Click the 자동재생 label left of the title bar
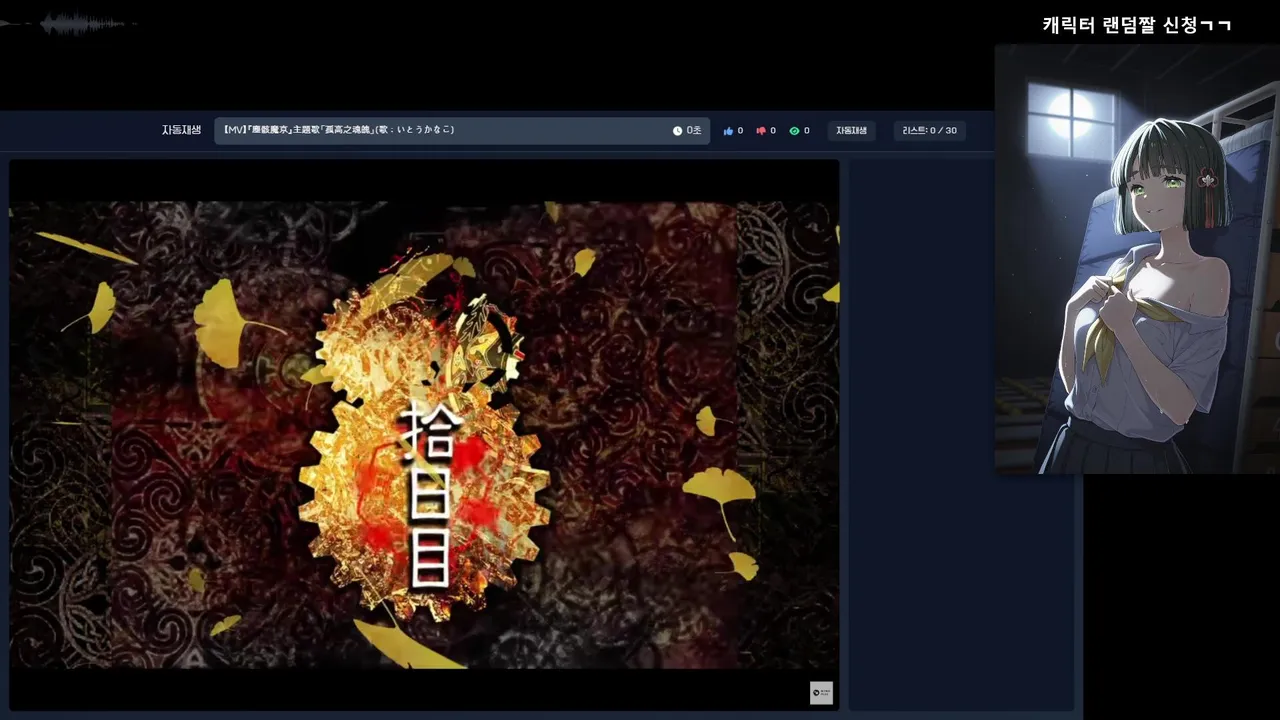 click(182, 130)
